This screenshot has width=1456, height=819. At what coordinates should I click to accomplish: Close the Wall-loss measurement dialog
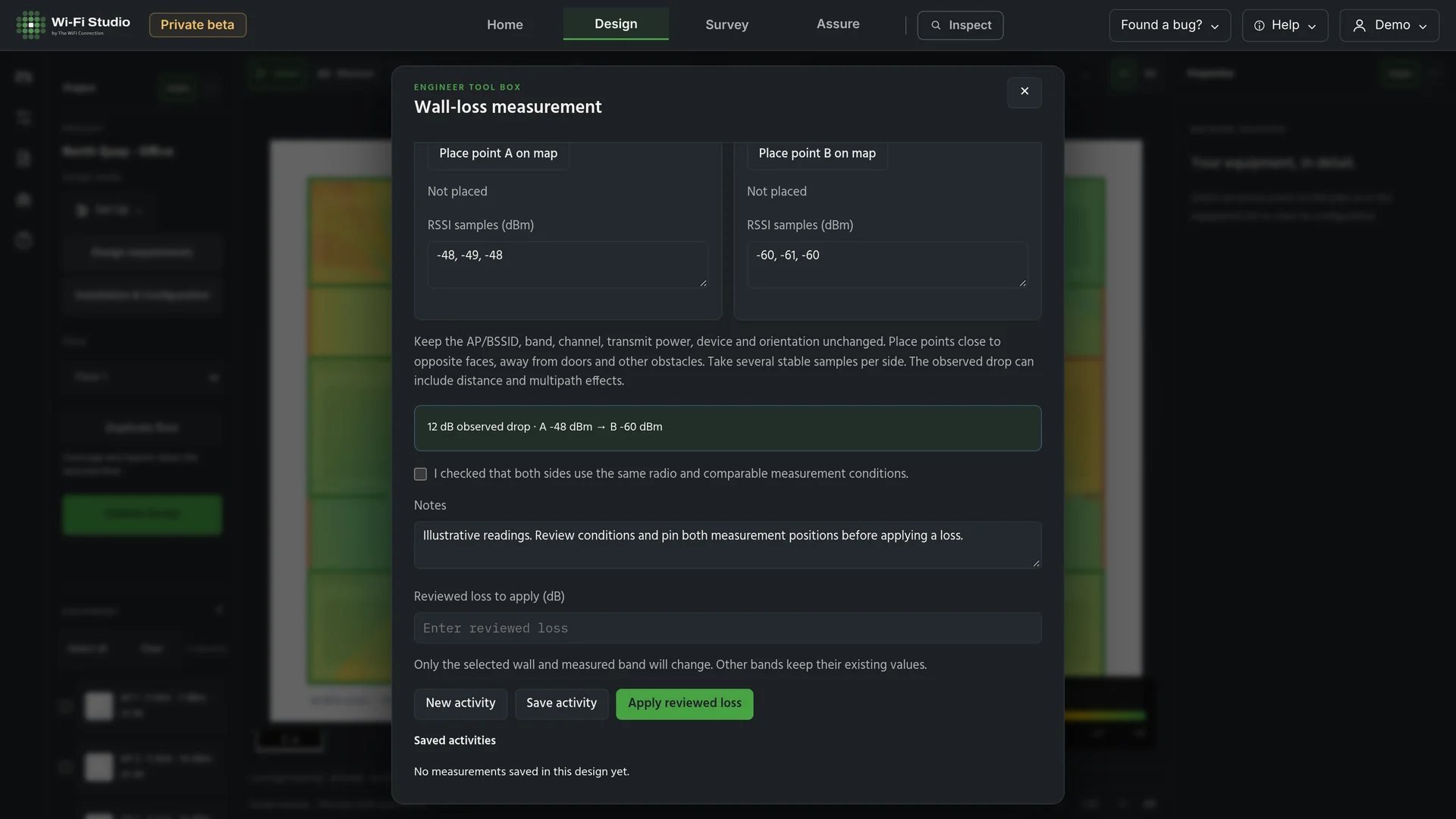click(1025, 92)
